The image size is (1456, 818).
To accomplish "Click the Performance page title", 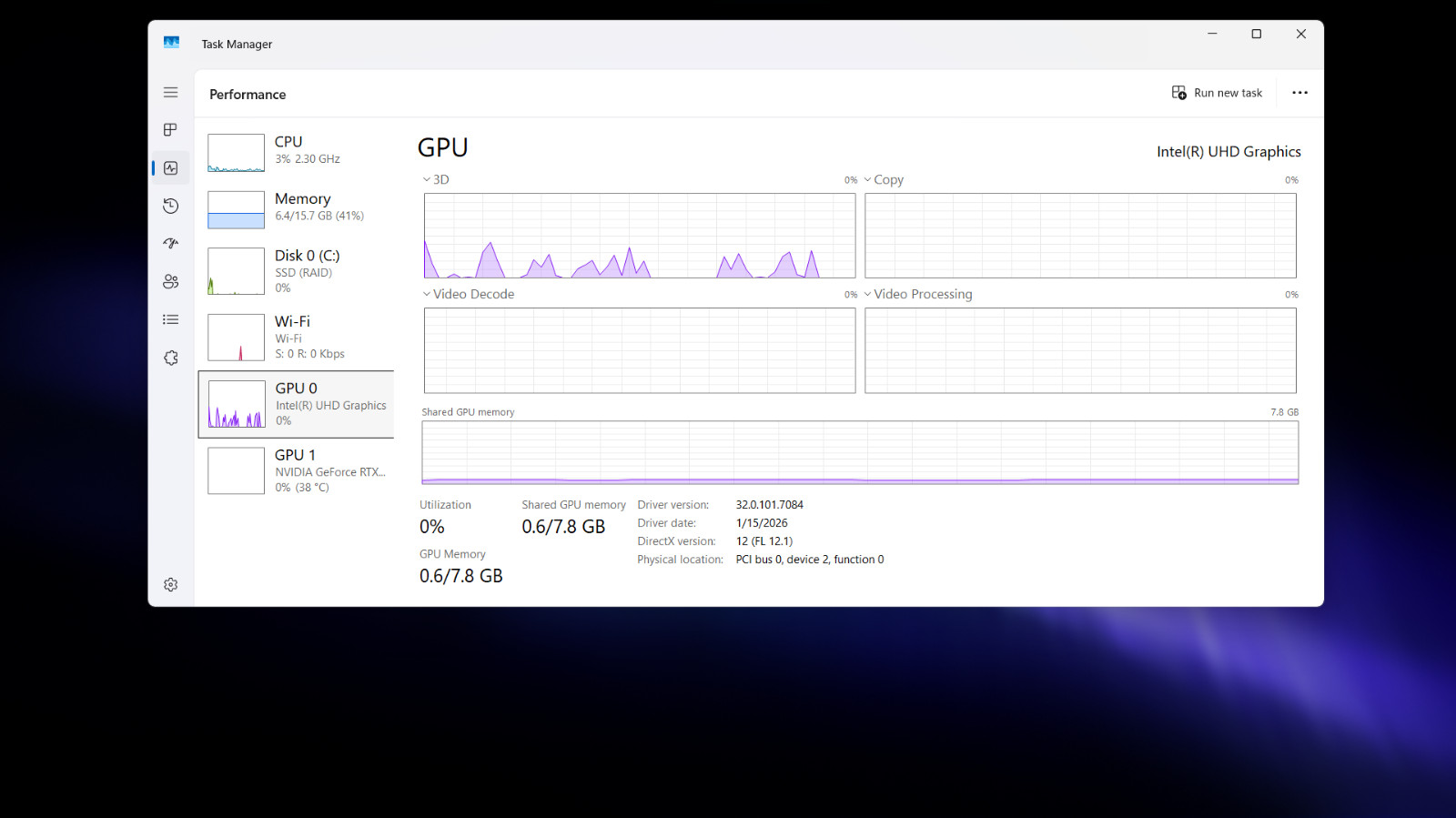I will [x=248, y=95].
